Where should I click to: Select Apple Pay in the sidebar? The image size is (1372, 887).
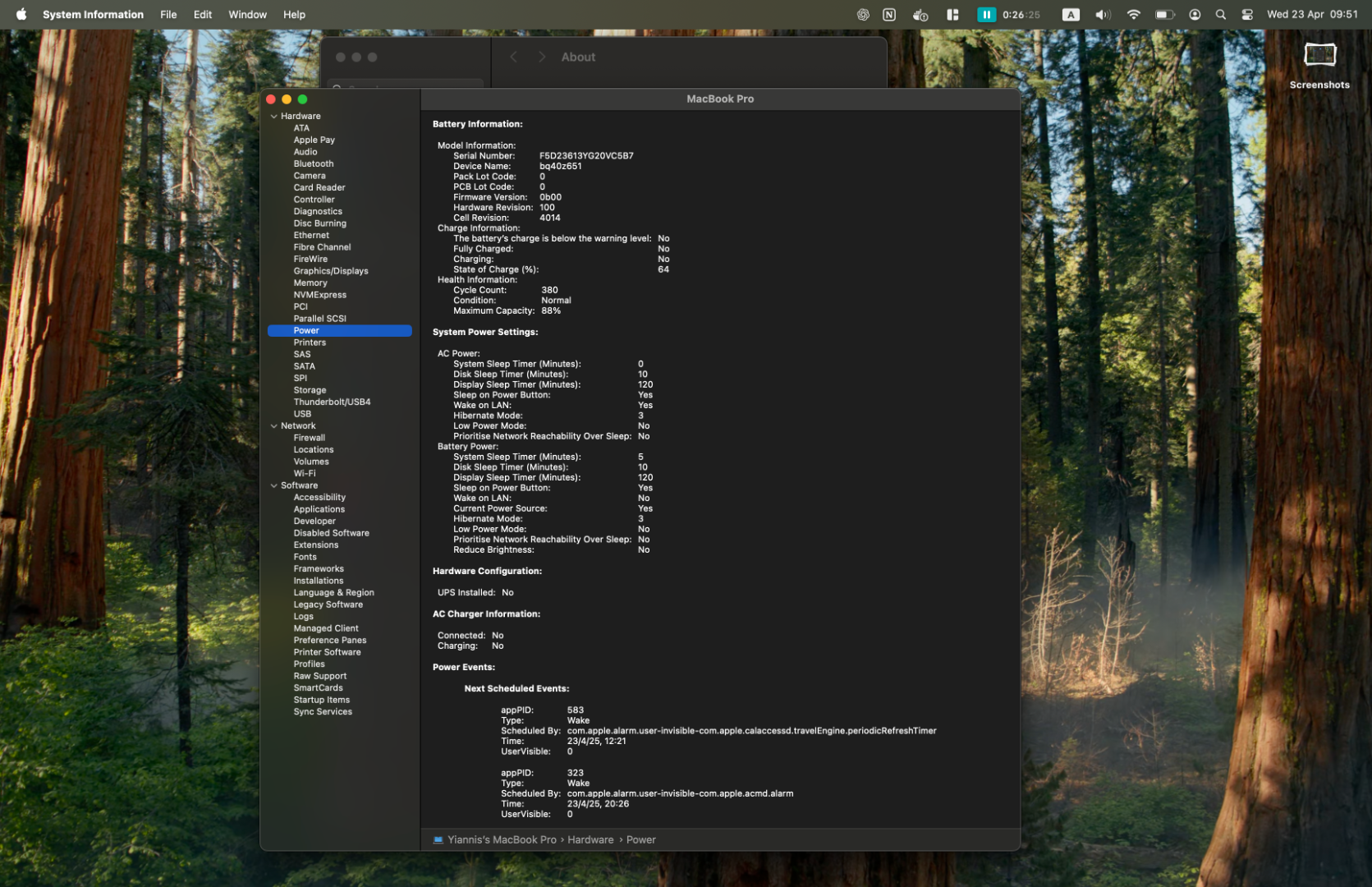314,140
